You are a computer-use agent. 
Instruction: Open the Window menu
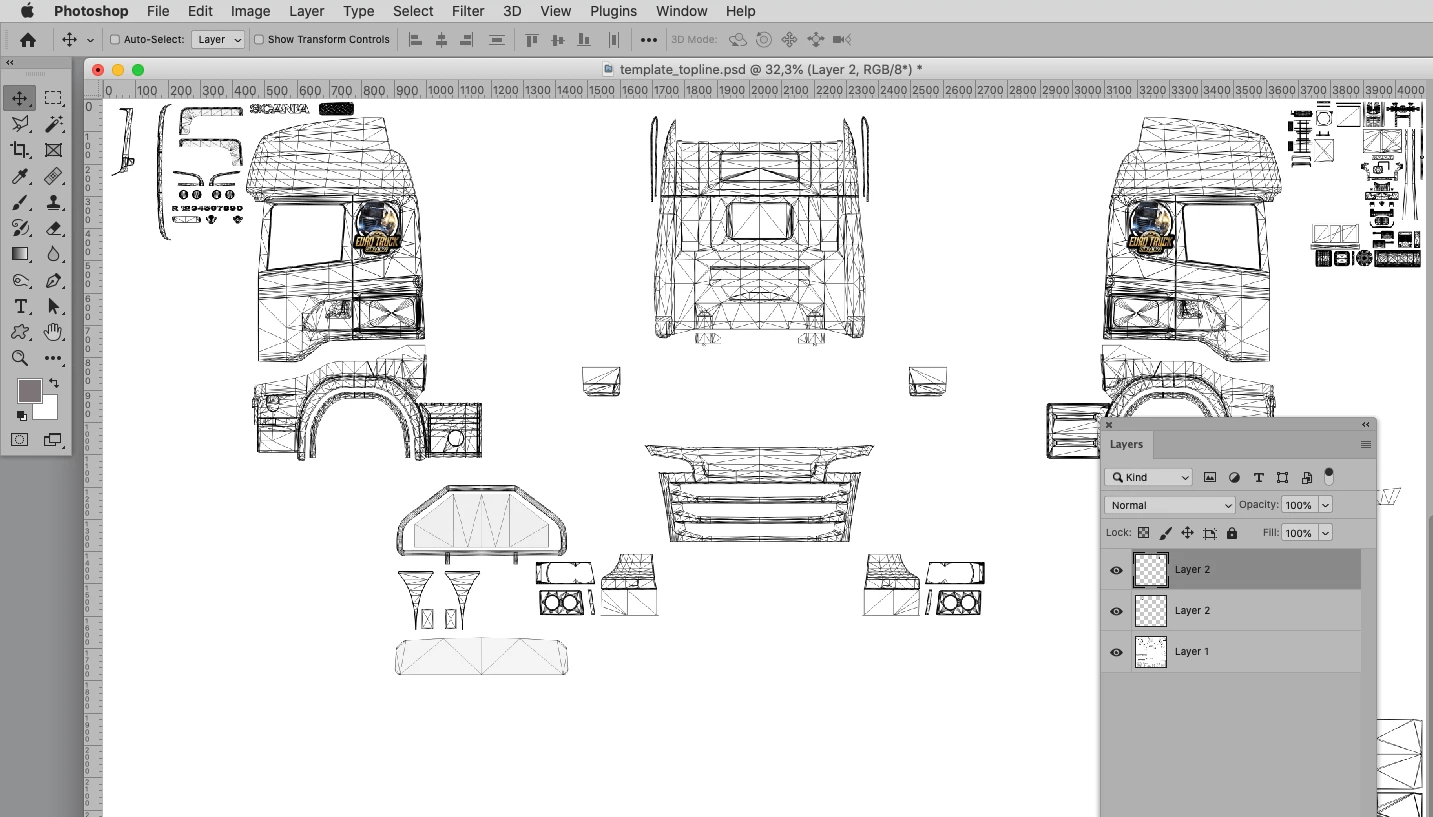(680, 11)
